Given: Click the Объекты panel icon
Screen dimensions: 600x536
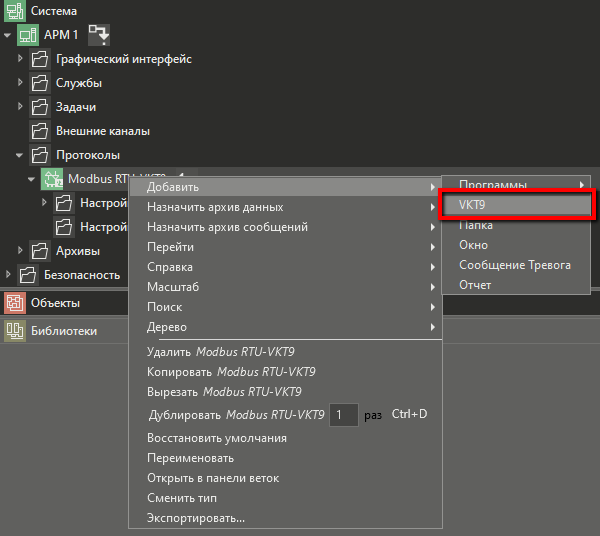Looking at the screenshot, I should (x=14, y=303).
